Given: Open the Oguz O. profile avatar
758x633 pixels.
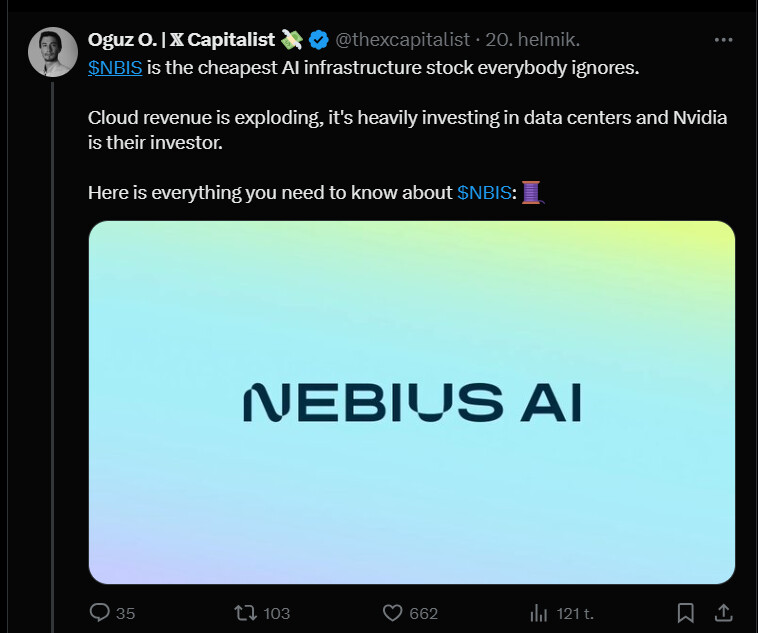Looking at the screenshot, I should pos(48,52).
